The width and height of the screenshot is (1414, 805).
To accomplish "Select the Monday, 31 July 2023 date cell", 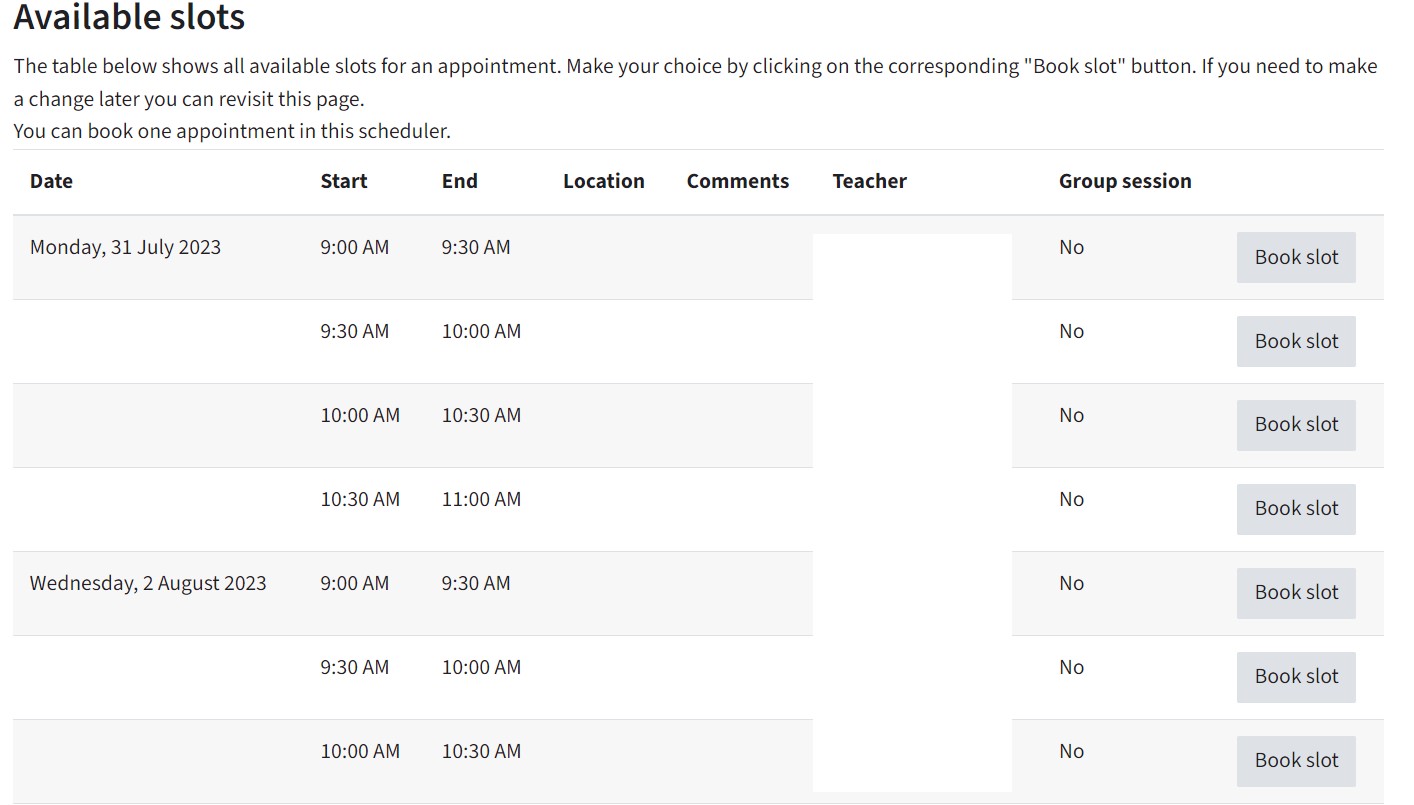I will [x=125, y=247].
